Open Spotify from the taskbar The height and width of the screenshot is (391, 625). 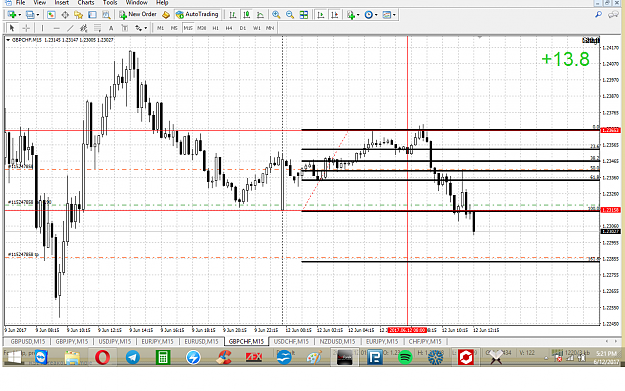[405, 357]
